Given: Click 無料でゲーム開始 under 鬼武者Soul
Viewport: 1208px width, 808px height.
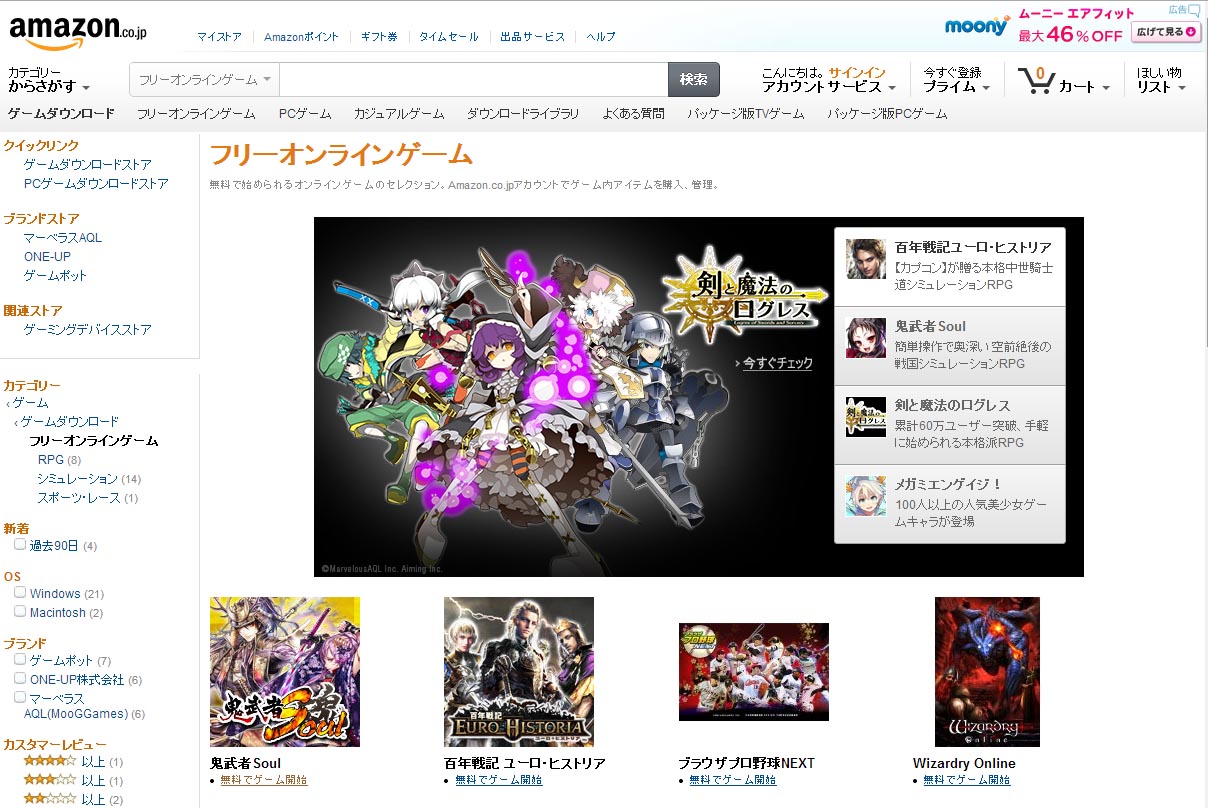Looking at the screenshot, I should point(264,780).
